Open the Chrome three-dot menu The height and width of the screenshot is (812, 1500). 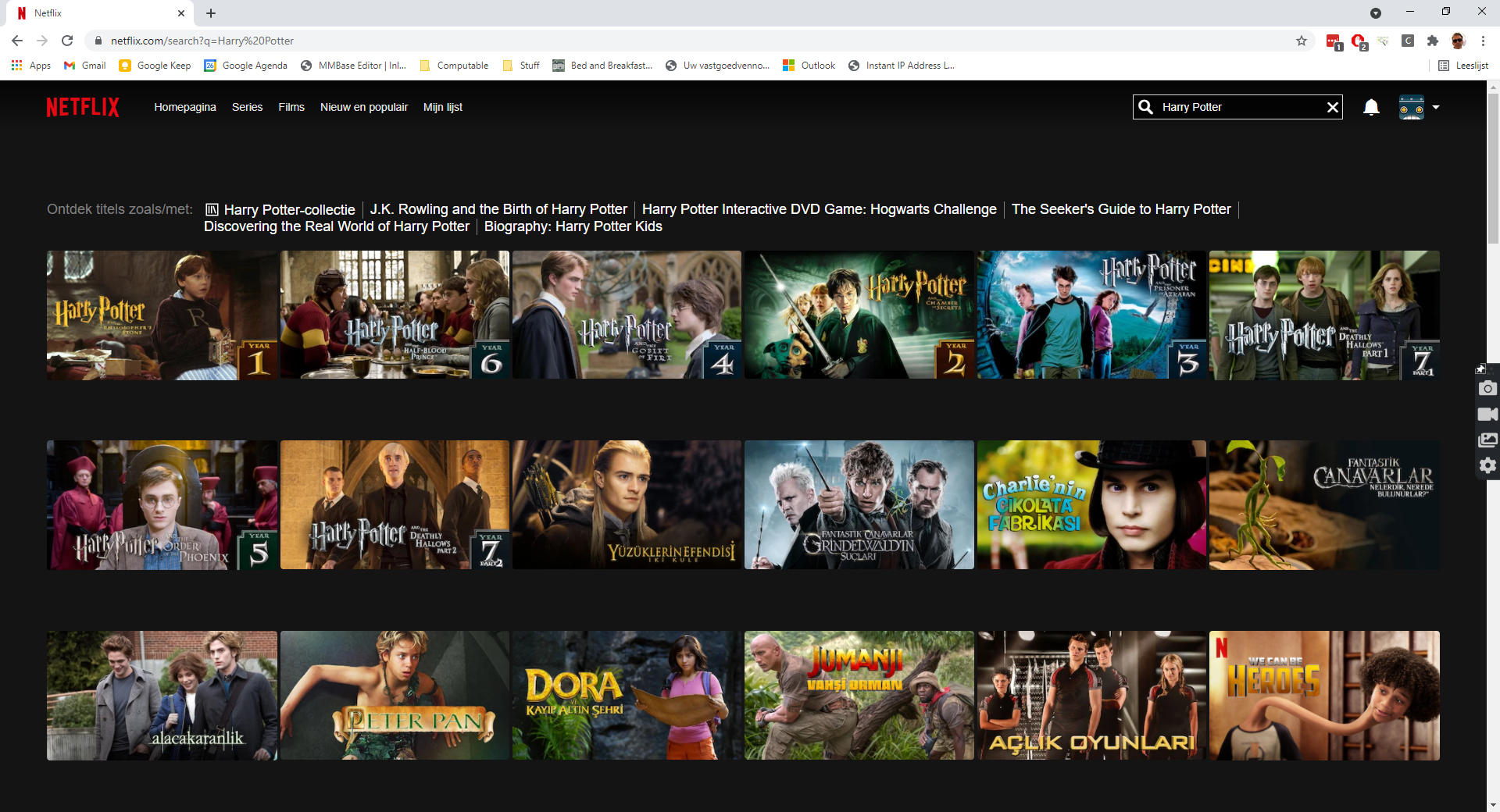click(x=1483, y=41)
